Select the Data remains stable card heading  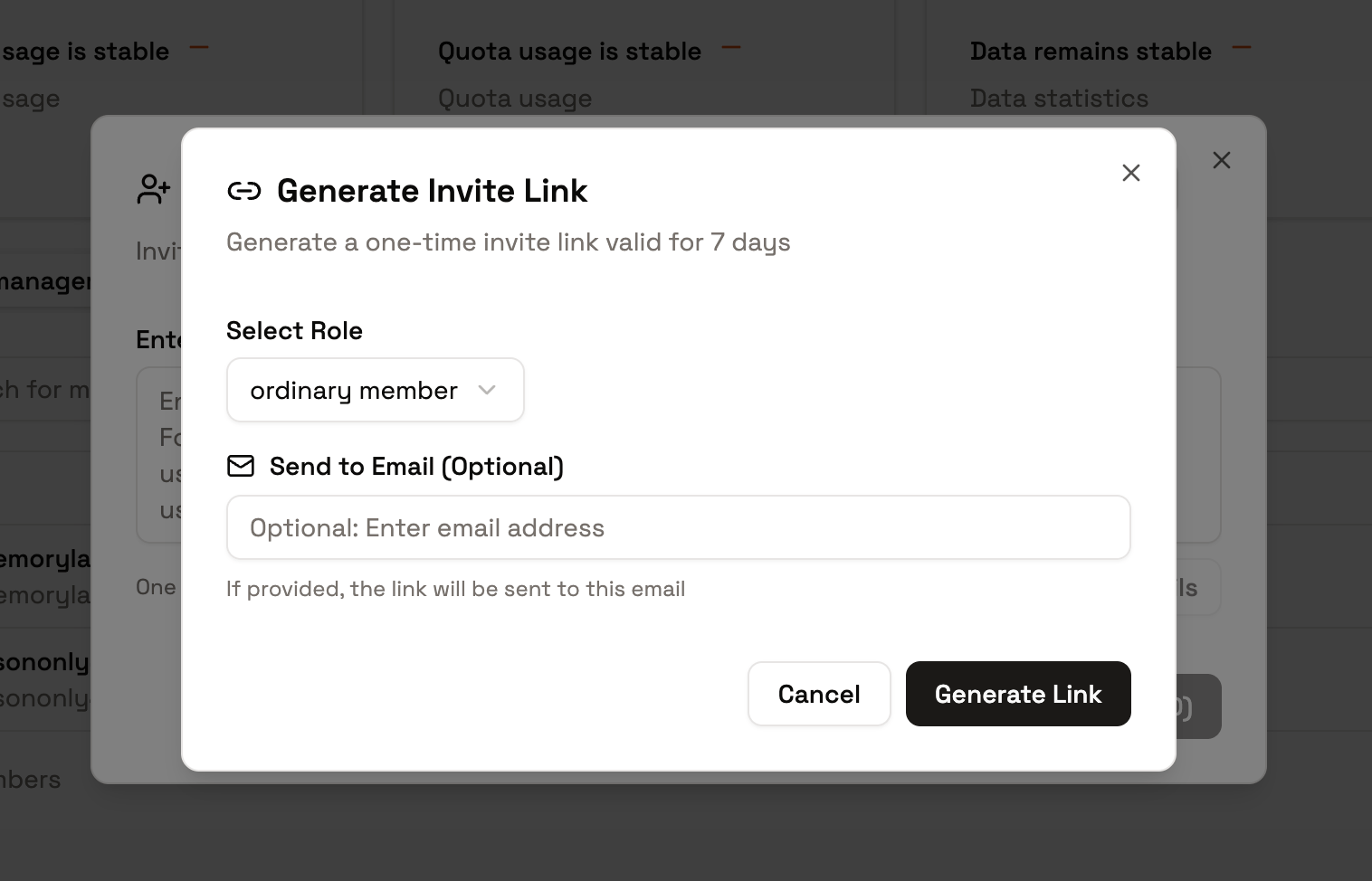1091,52
